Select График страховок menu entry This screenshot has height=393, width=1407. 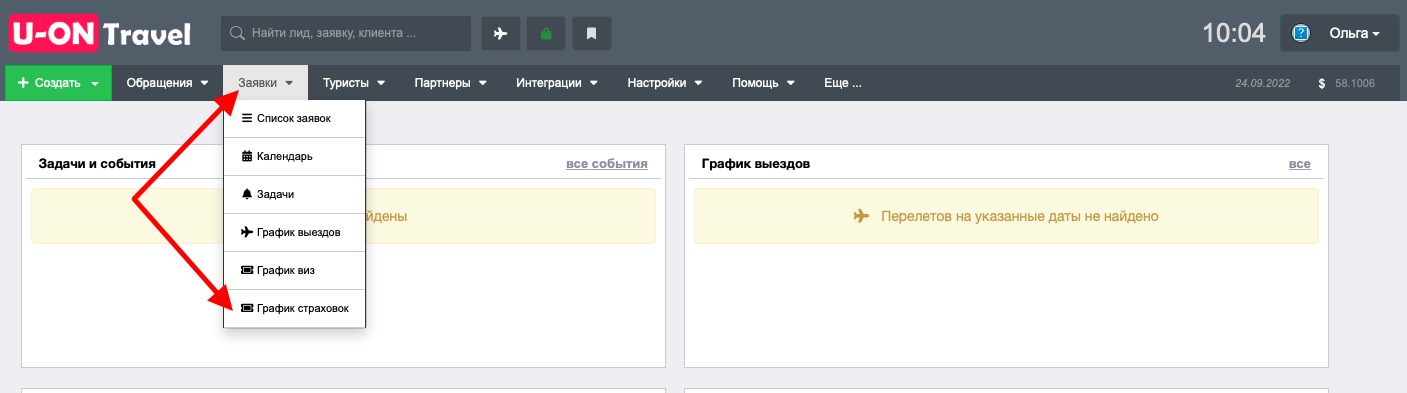tap(295, 308)
